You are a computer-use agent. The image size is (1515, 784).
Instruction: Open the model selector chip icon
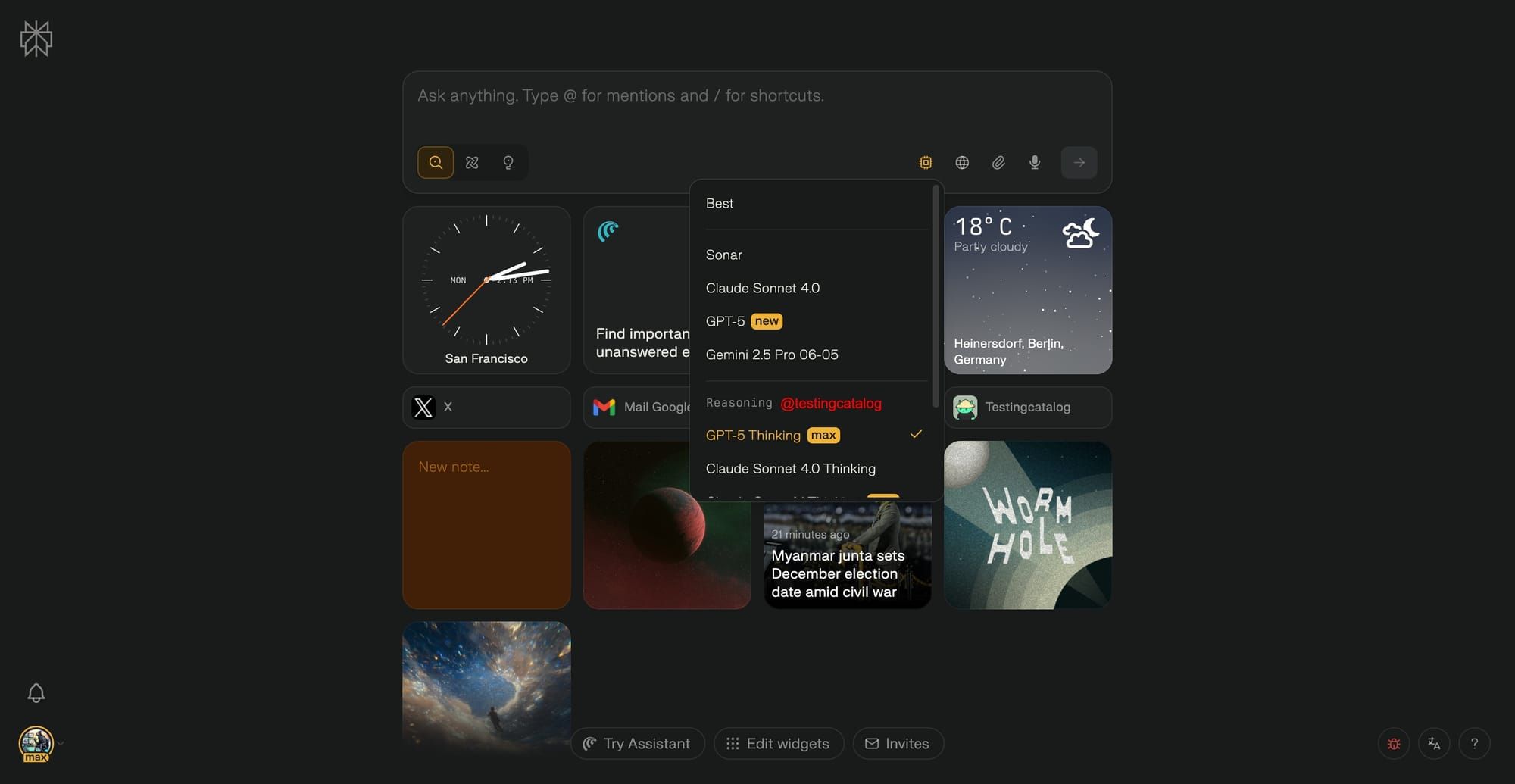[x=926, y=162]
